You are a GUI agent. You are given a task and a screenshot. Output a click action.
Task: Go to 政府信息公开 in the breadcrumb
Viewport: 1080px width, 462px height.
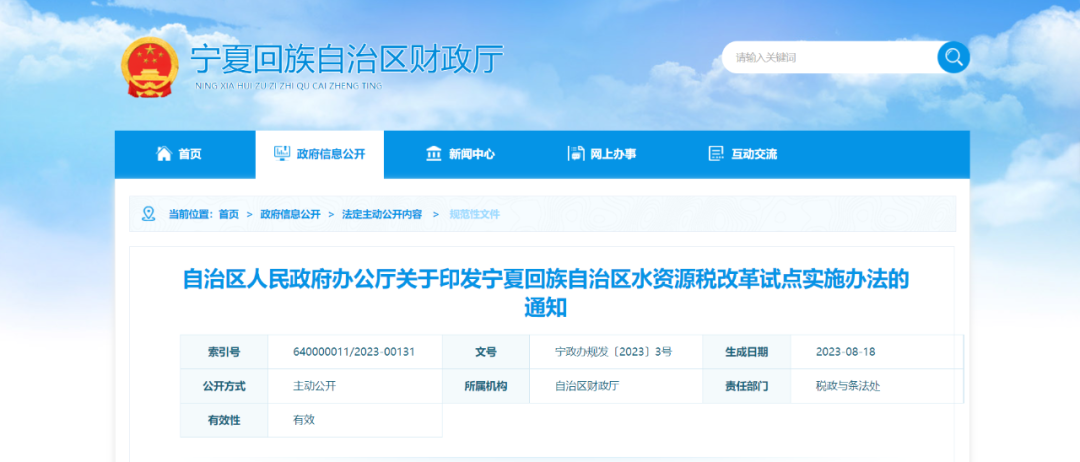290,214
